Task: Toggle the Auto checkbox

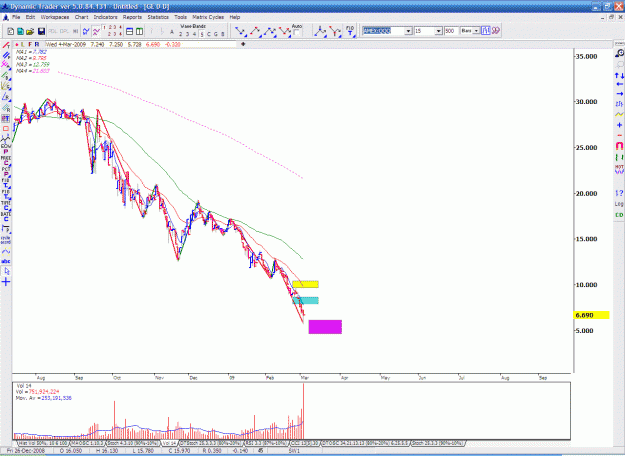Action: 296,33
